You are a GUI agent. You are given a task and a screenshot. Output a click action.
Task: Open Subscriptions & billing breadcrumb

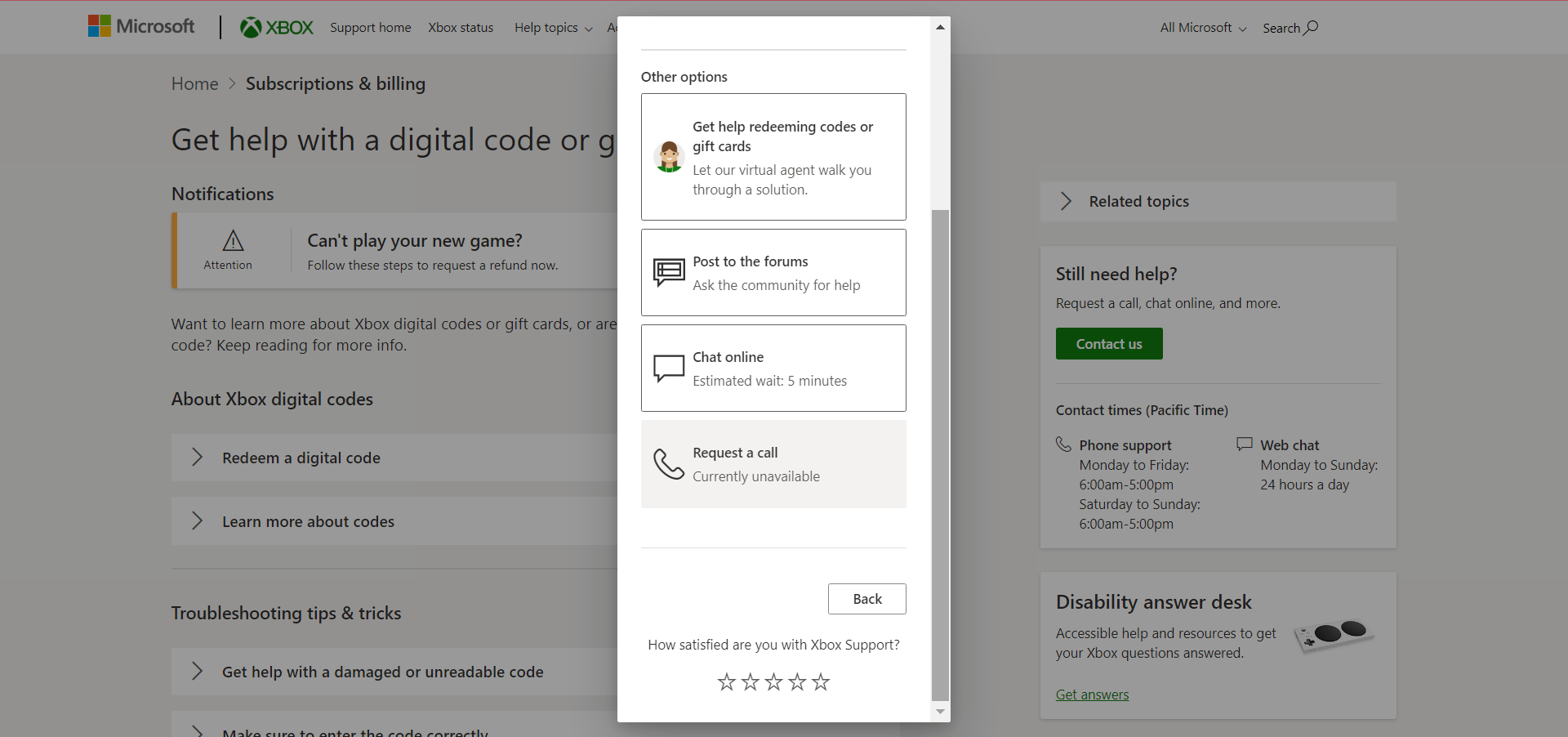(336, 83)
